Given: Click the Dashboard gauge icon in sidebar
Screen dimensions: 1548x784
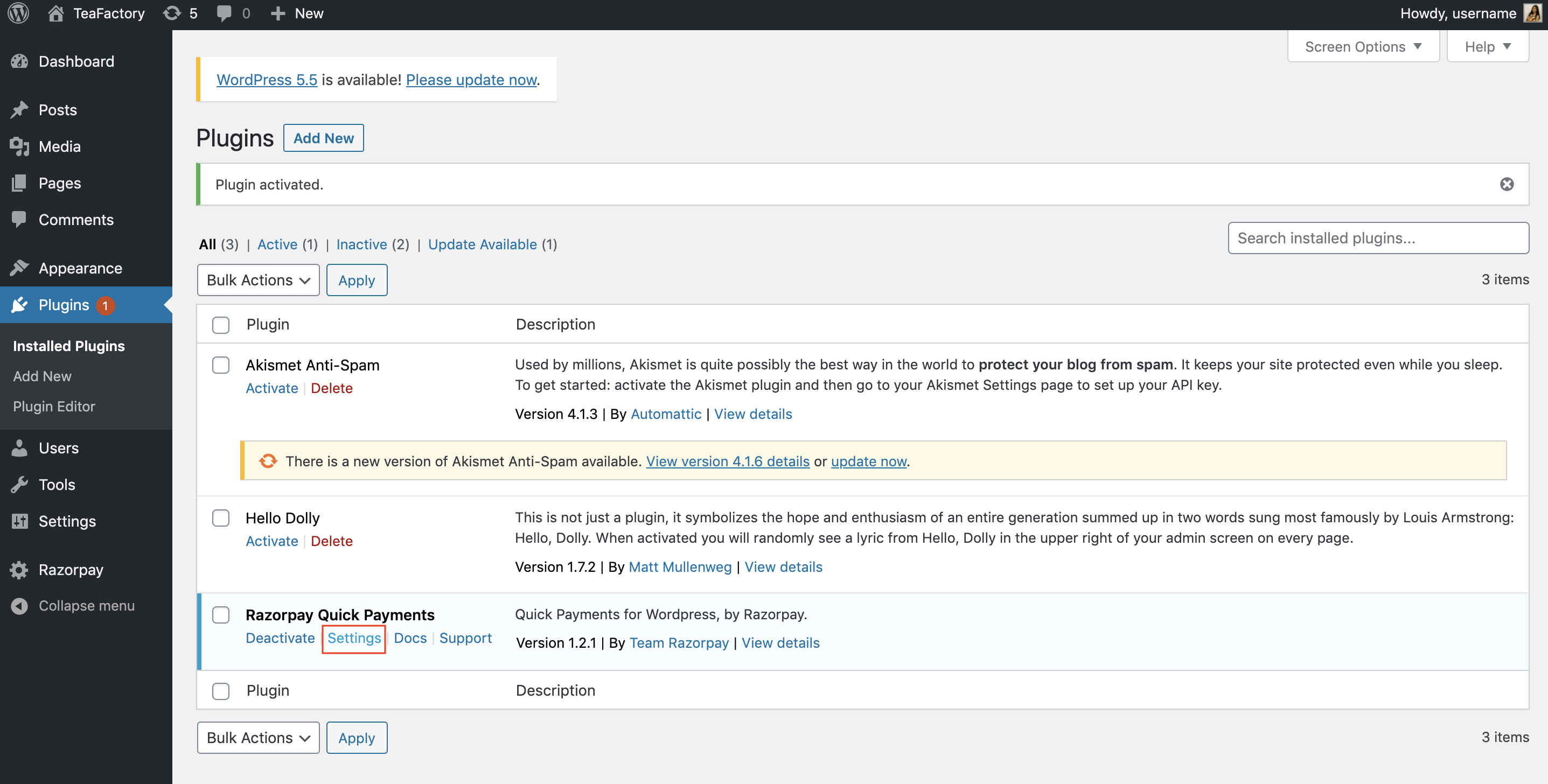Looking at the screenshot, I should click(x=19, y=61).
